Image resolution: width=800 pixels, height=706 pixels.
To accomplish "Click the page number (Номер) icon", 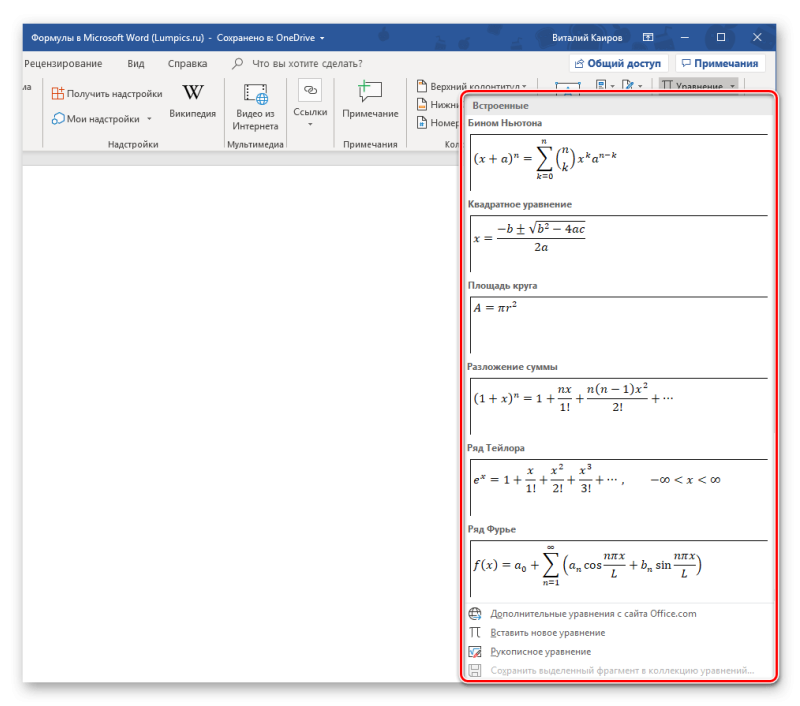I will pyautogui.click(x=421, y=122).
